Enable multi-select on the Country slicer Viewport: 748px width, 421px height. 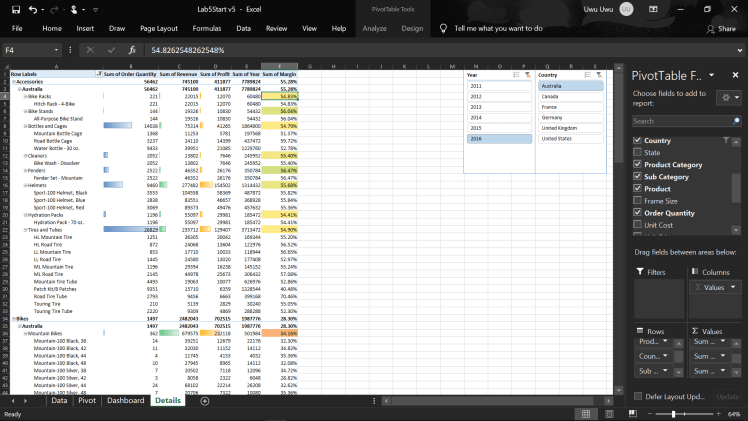586,75
